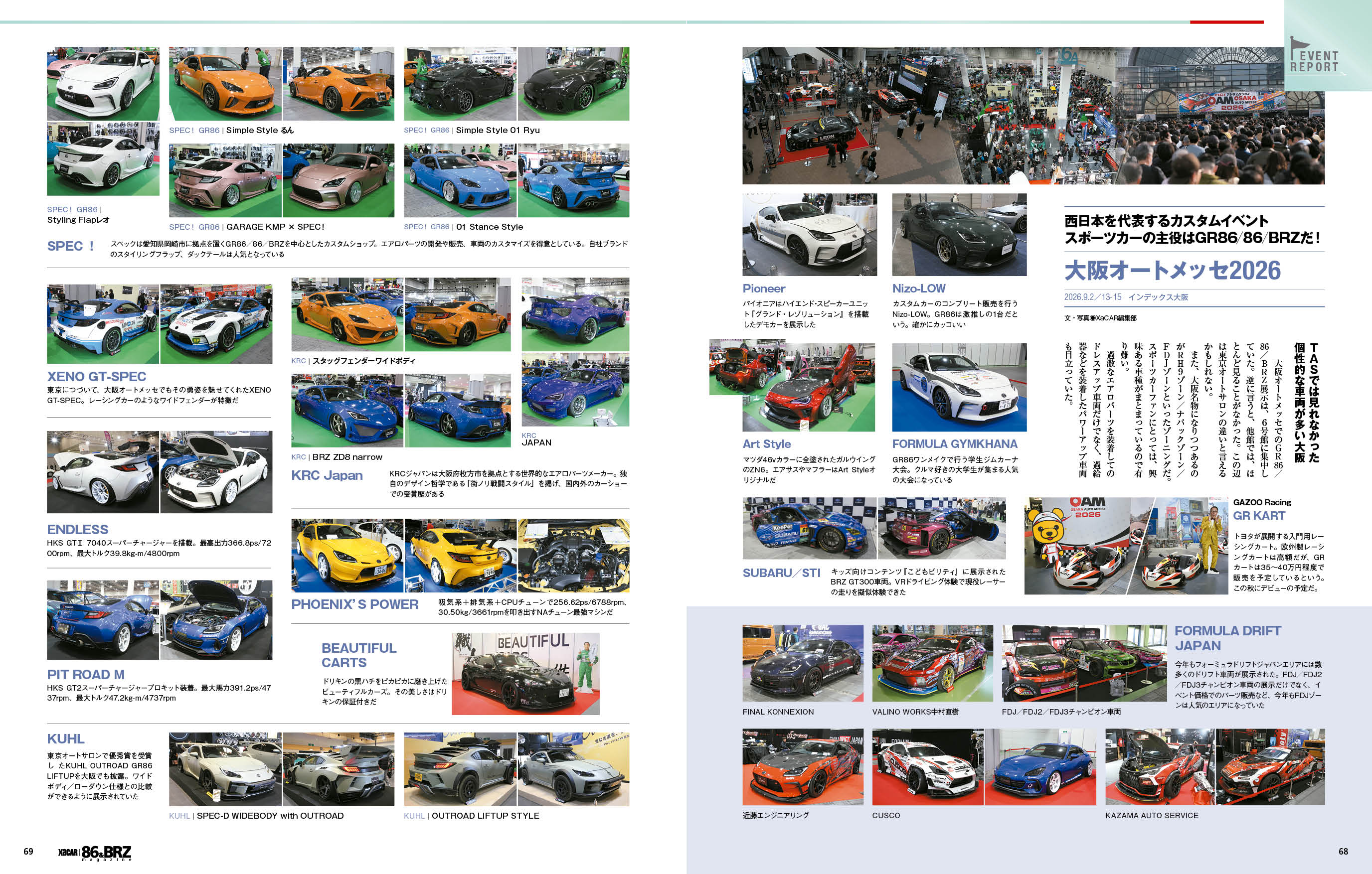Open the ENDLESS white GR86 engine photo
The height and width of the screenshot is (874, 1372).
[x=216, y=472]
